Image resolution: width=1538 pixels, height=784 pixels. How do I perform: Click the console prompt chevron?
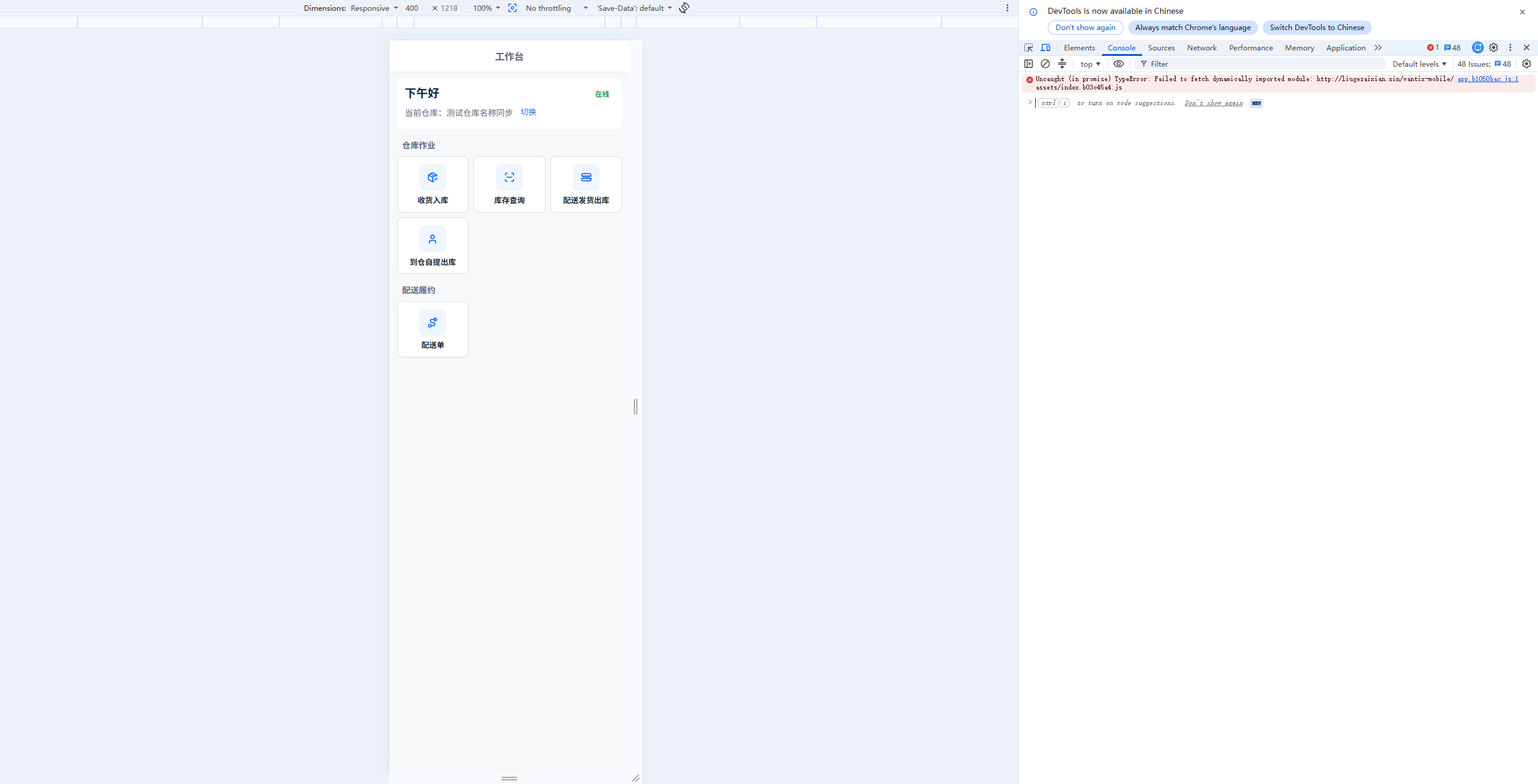1030,103
